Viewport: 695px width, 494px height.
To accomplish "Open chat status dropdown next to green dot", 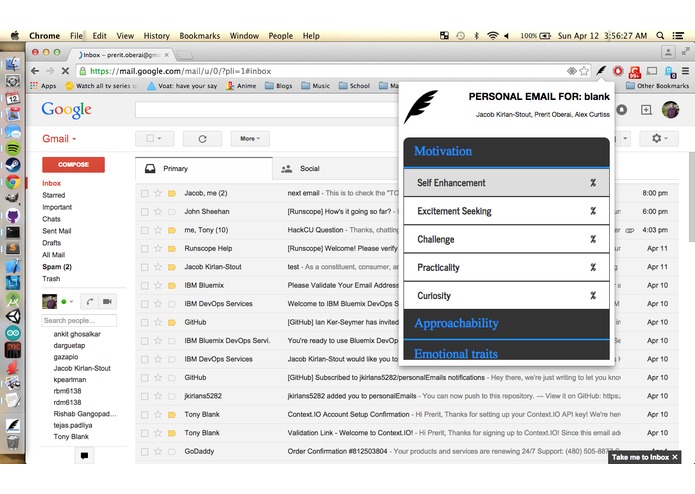I will tap(71, 302).
